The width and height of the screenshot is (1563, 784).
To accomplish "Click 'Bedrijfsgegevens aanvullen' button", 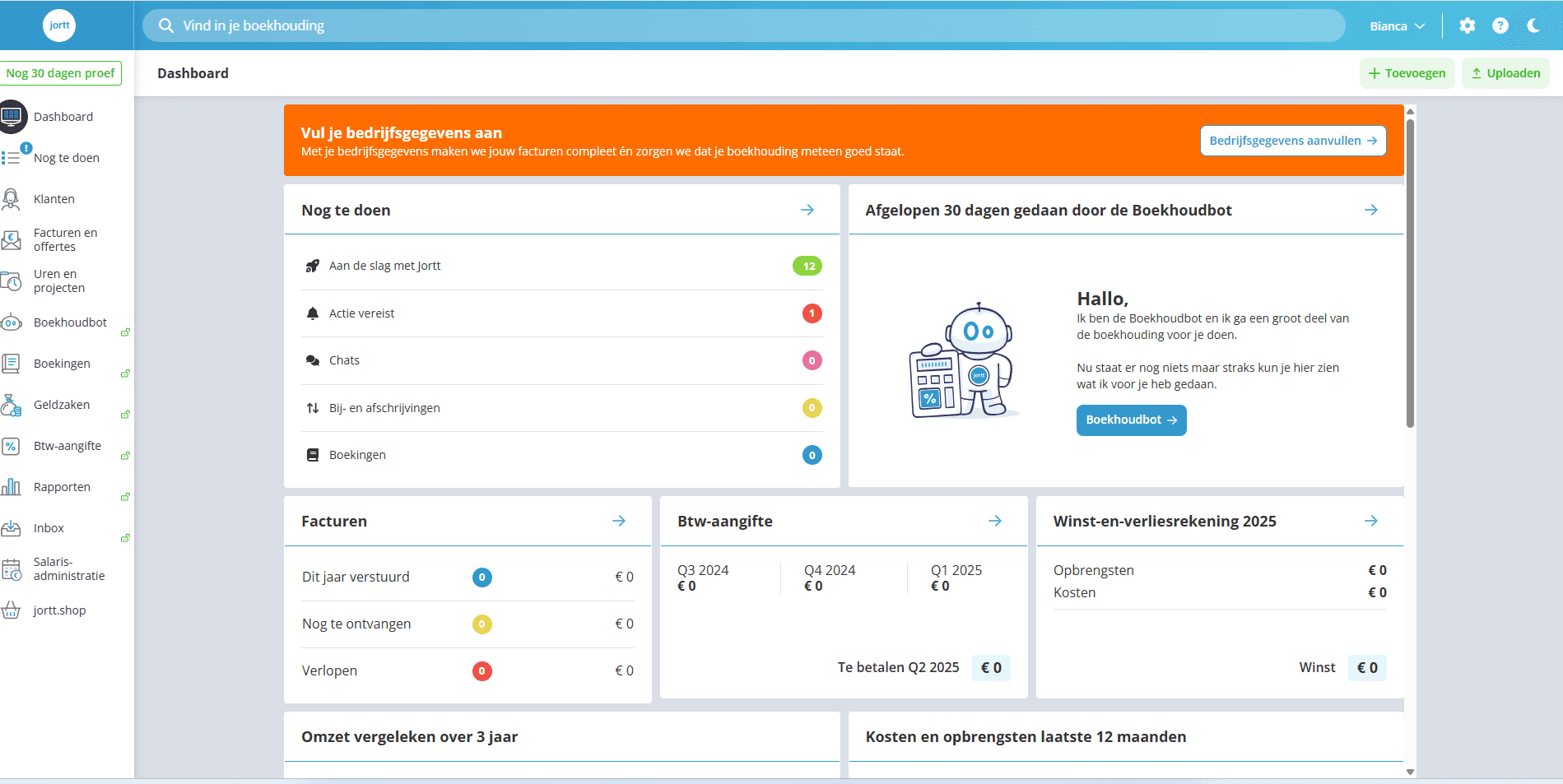I will [1293, 141].
